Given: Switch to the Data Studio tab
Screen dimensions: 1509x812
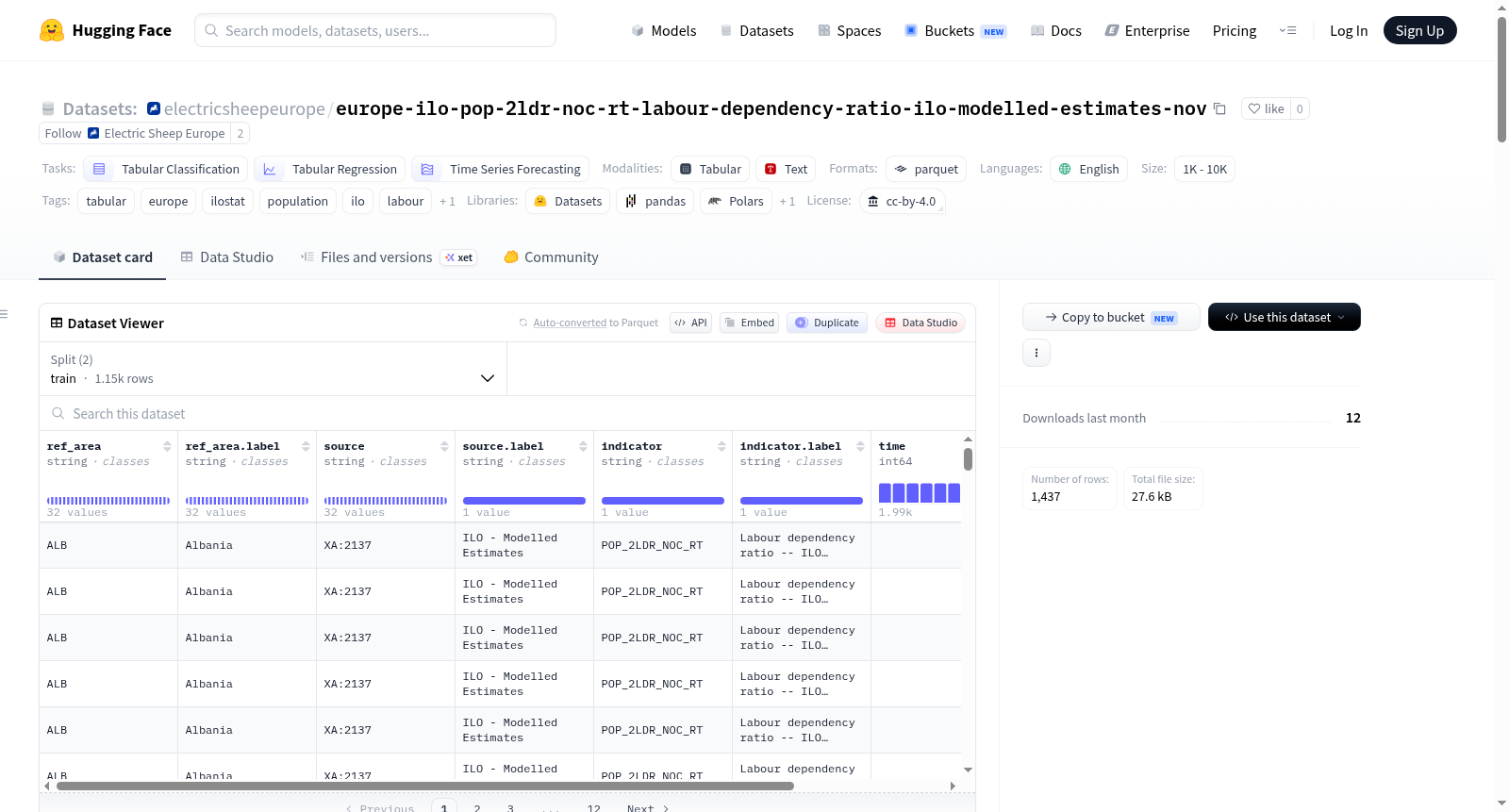Looking at the screenshot, I should tap(226, 257).
